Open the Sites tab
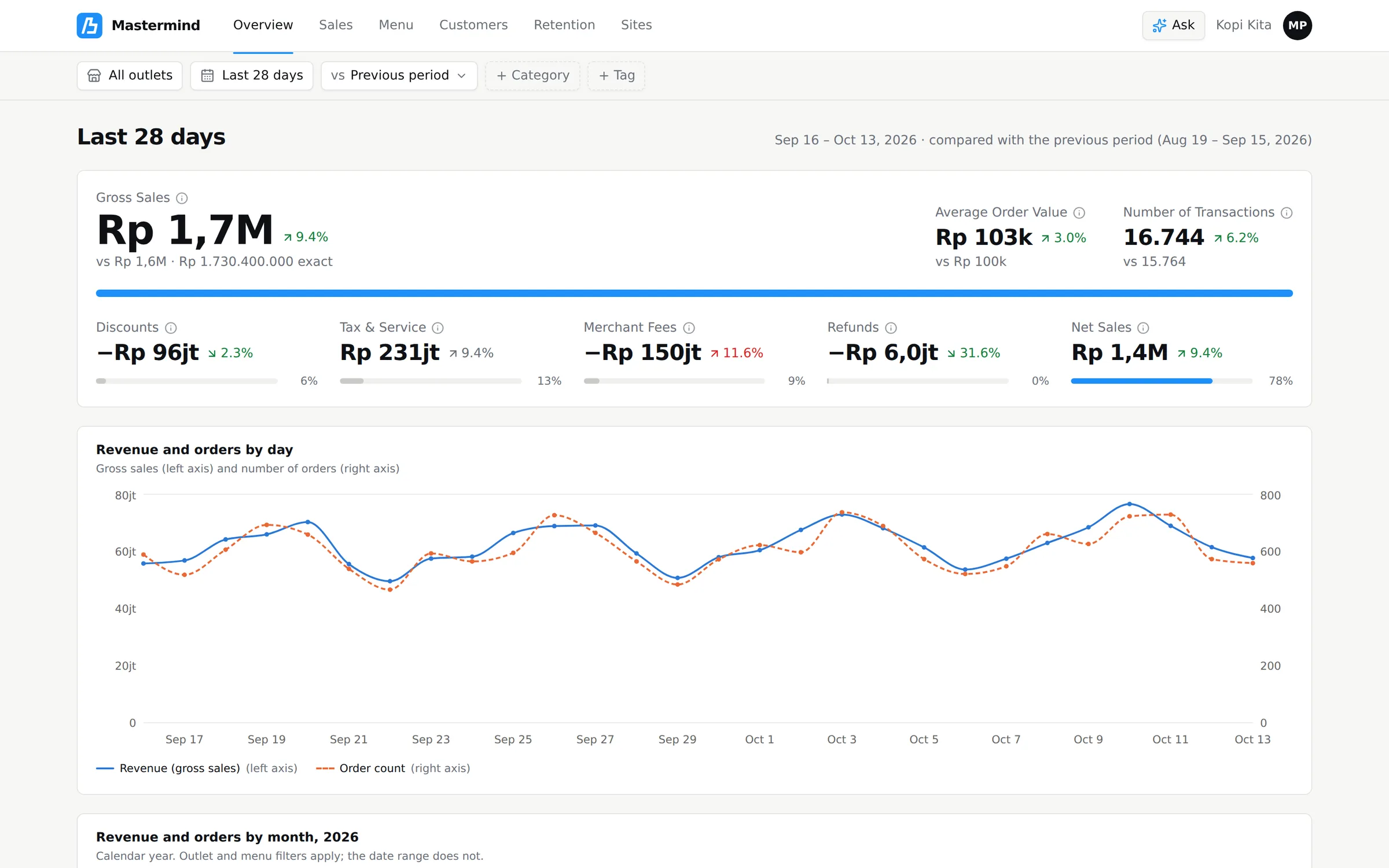The height and width of the screenshot is (868, 1389). click(636, 25)
